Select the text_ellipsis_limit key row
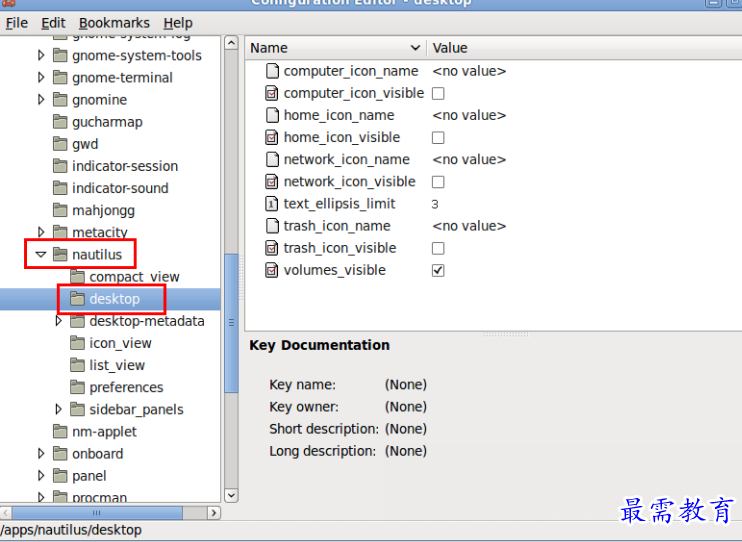Image resolution: width=742 pixels, height=542 pixels. (494, 204)
